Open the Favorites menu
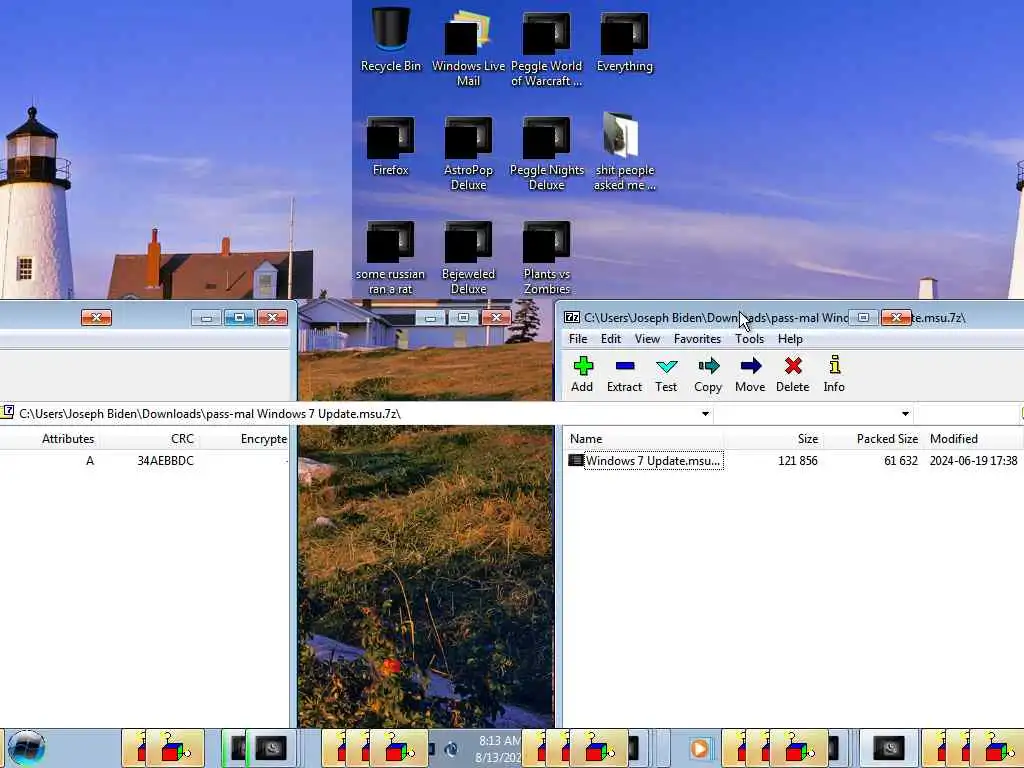The height and width of the screenshot is (768, 1024). click(697, 339)
